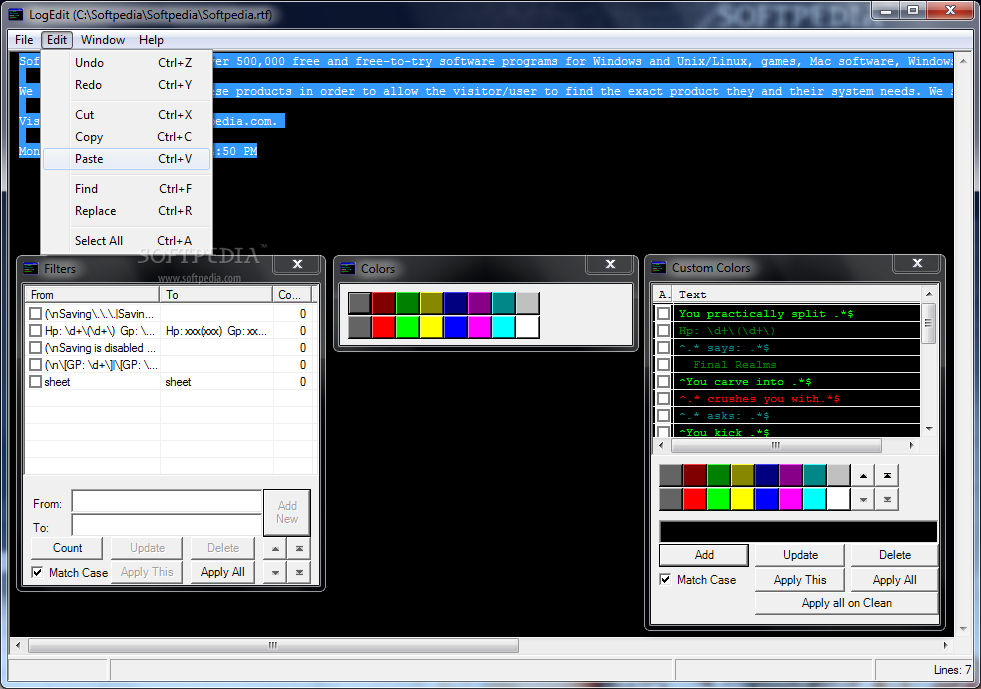Pick bright blue swatch in Custom Colors panel
This screenshot has width=981, height=689.
click(x=766, y=499)
